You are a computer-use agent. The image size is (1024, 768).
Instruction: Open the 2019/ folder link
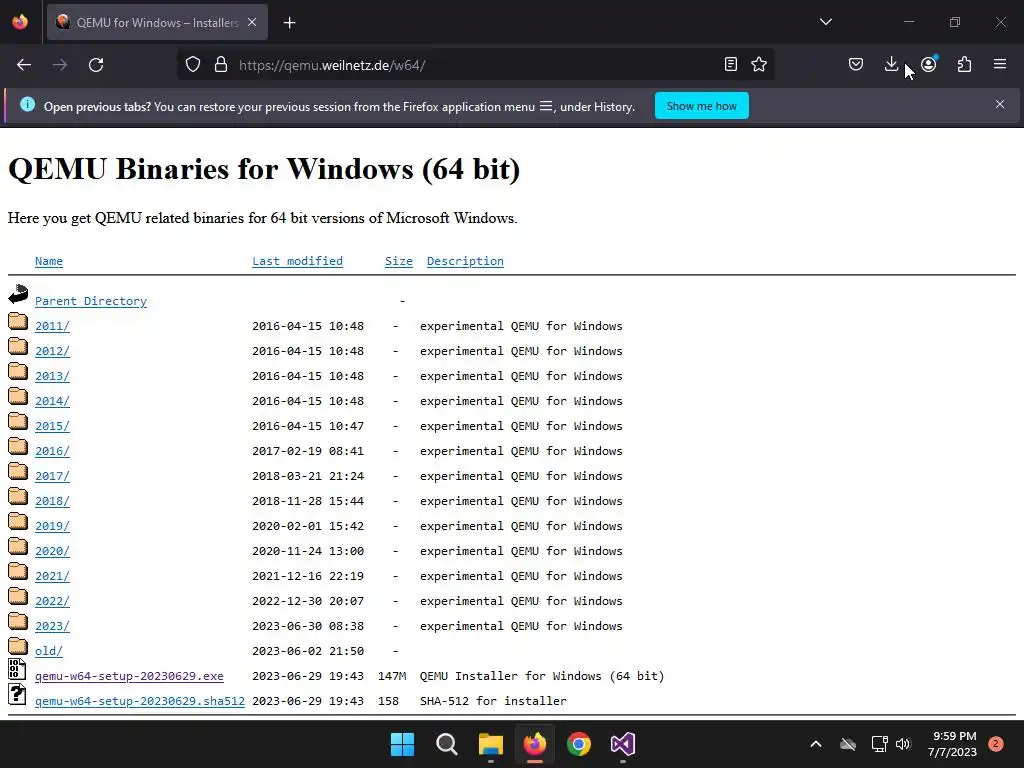(52, 526)
